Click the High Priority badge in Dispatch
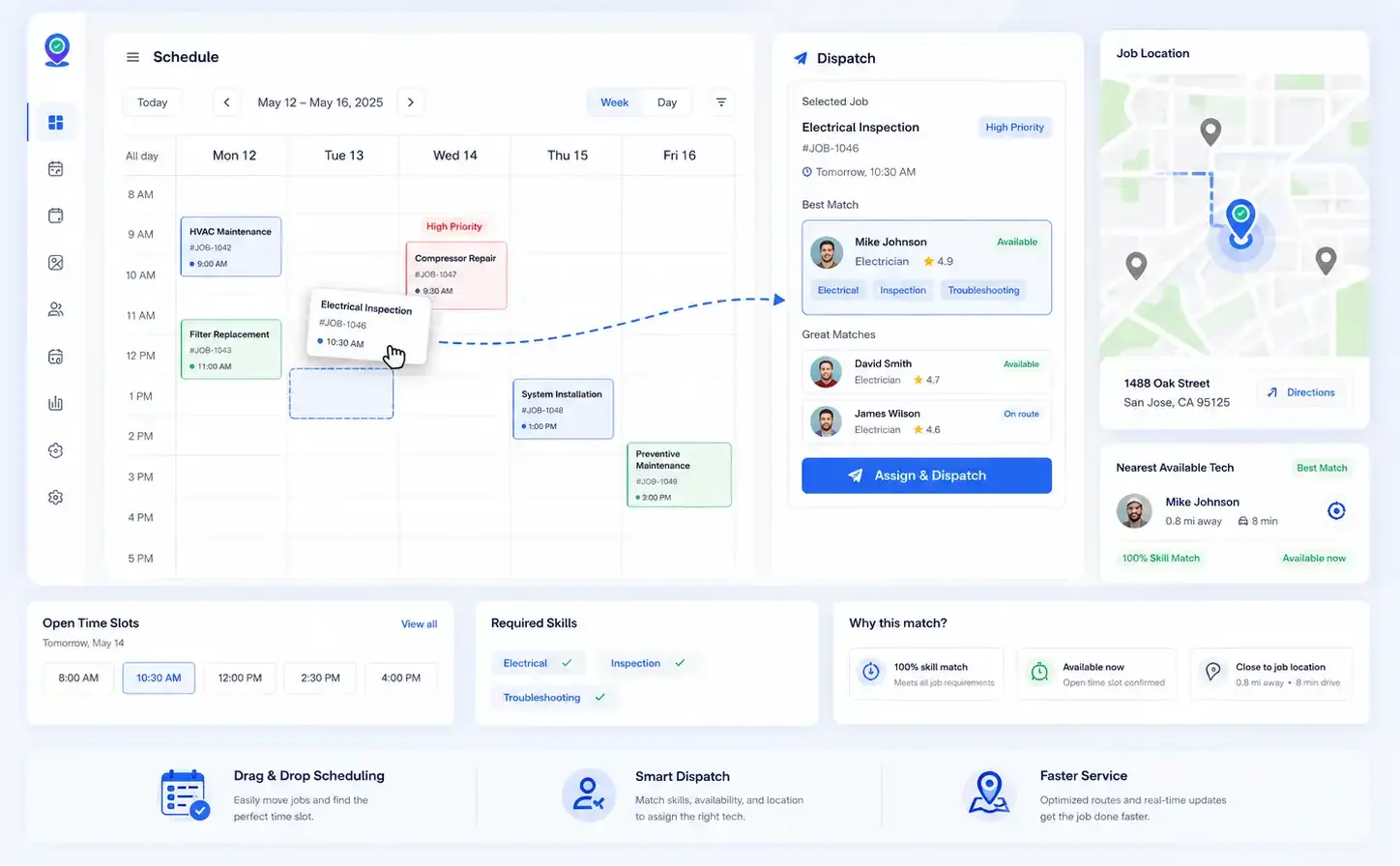The width and height of the screenshot is (1400, 866). (1014, 128)
